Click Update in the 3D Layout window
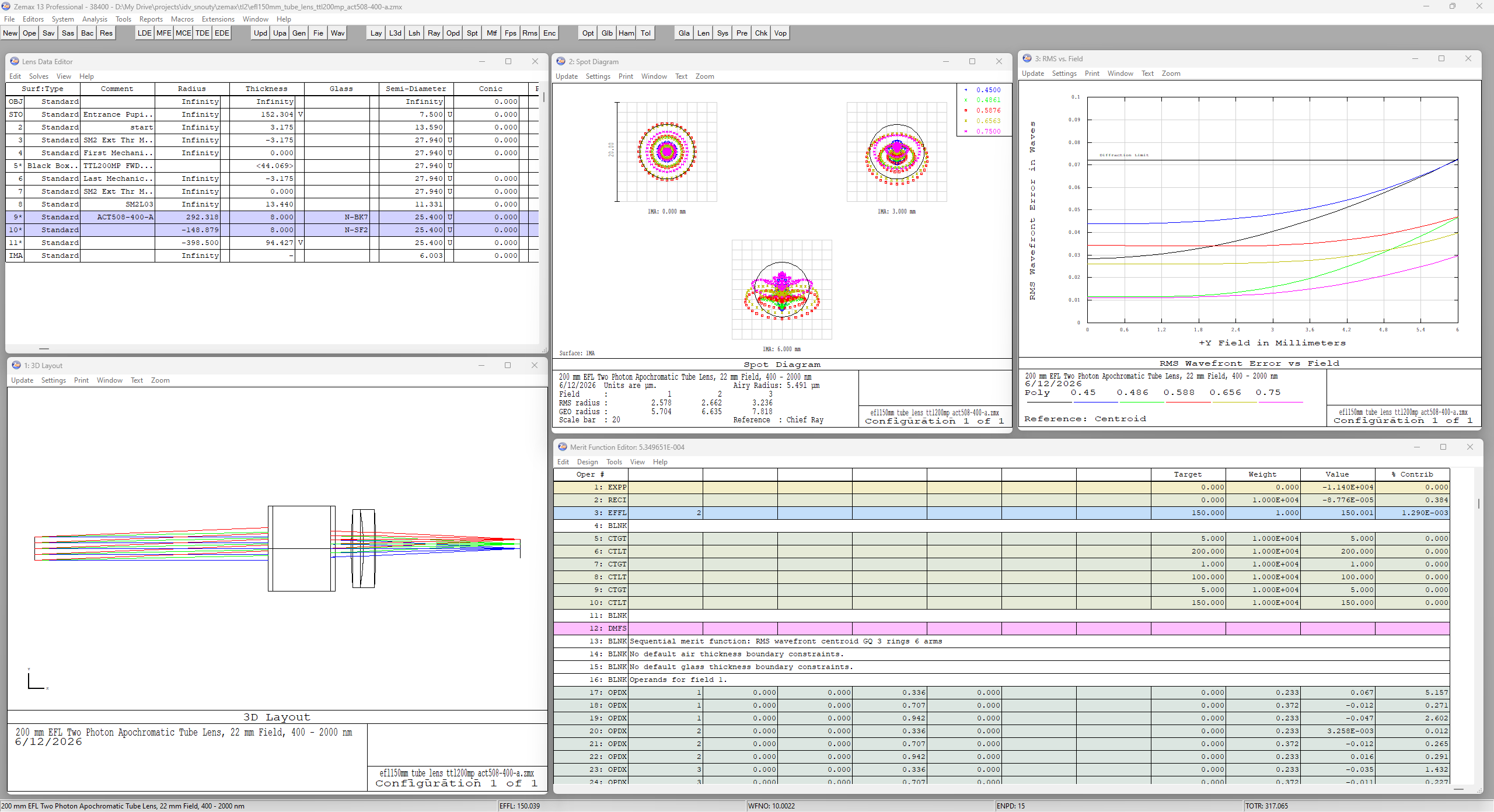The height and width of the screenshot is (812, 1494). [22, 380]
